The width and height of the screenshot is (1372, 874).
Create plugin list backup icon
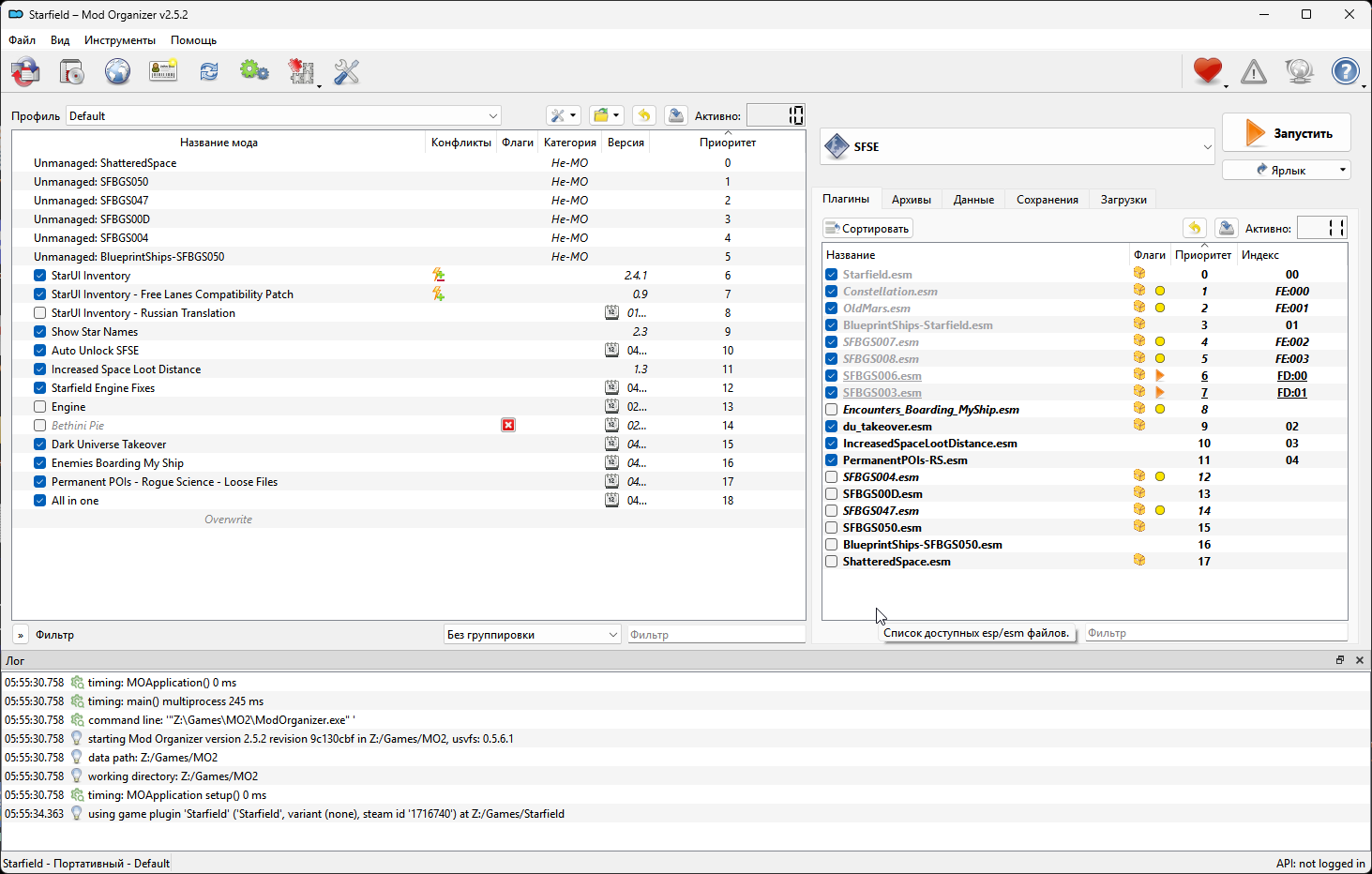1226,228
